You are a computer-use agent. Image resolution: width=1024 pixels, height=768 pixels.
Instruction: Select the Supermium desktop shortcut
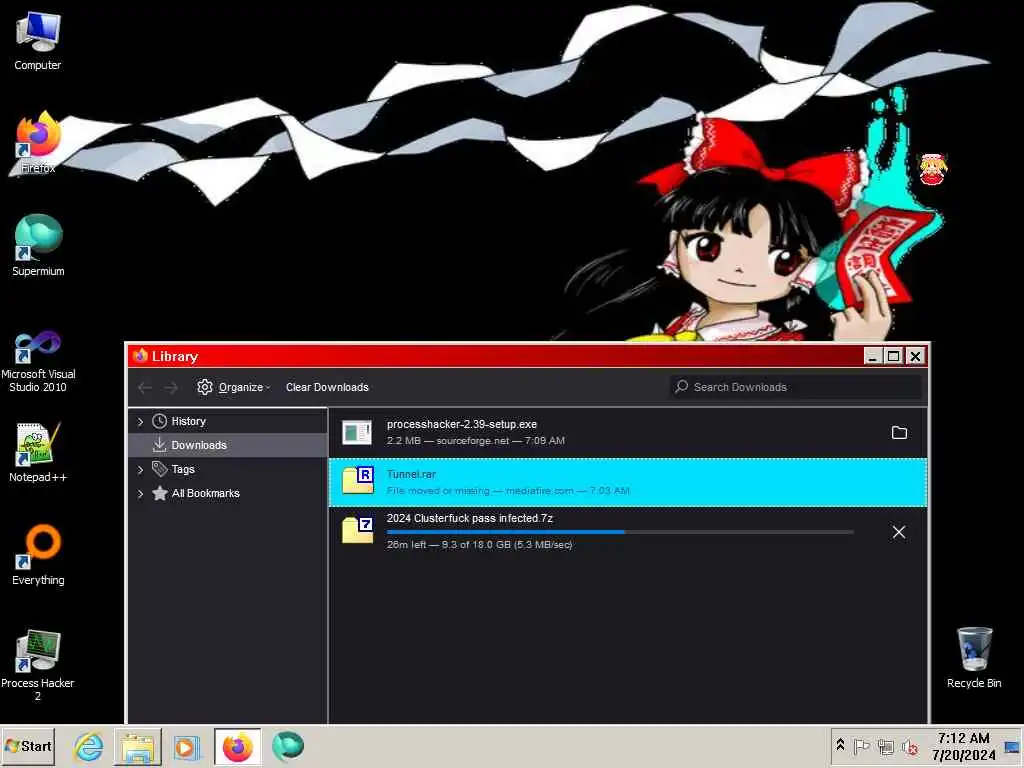tap(37, 246)
